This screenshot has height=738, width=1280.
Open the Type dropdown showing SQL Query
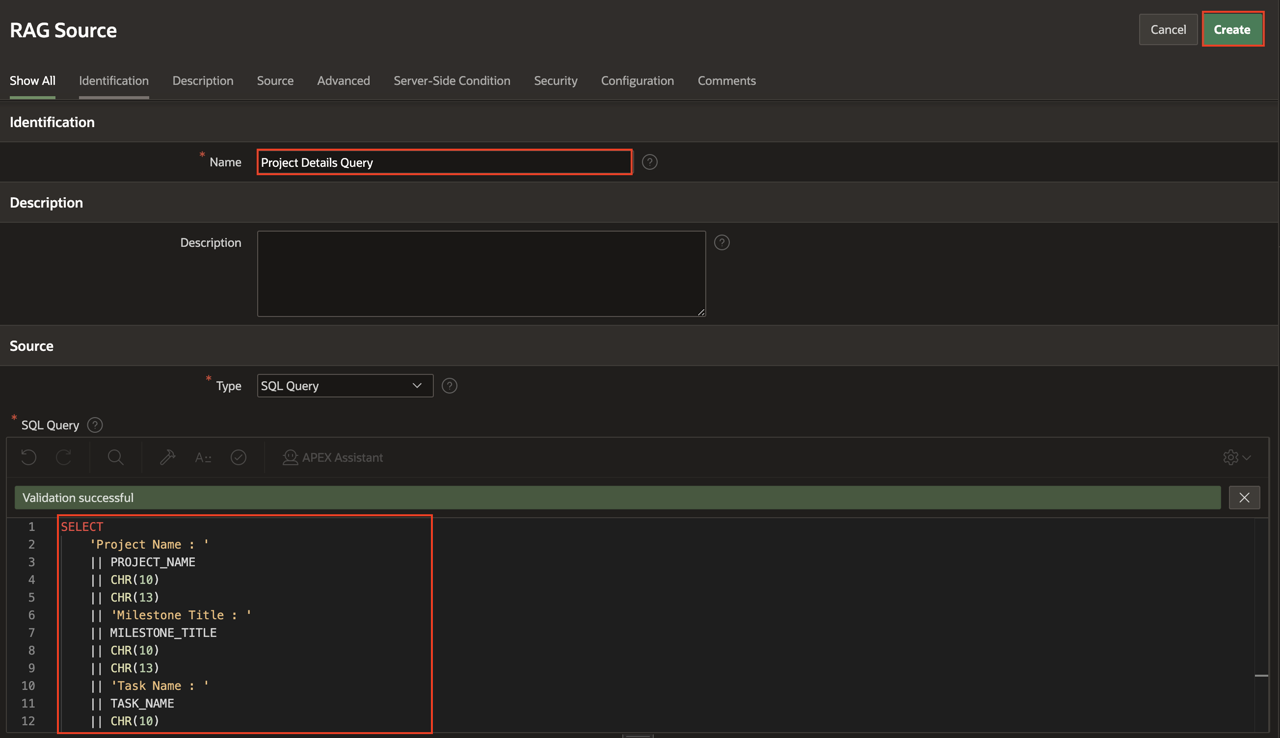(x=344, y=386)
